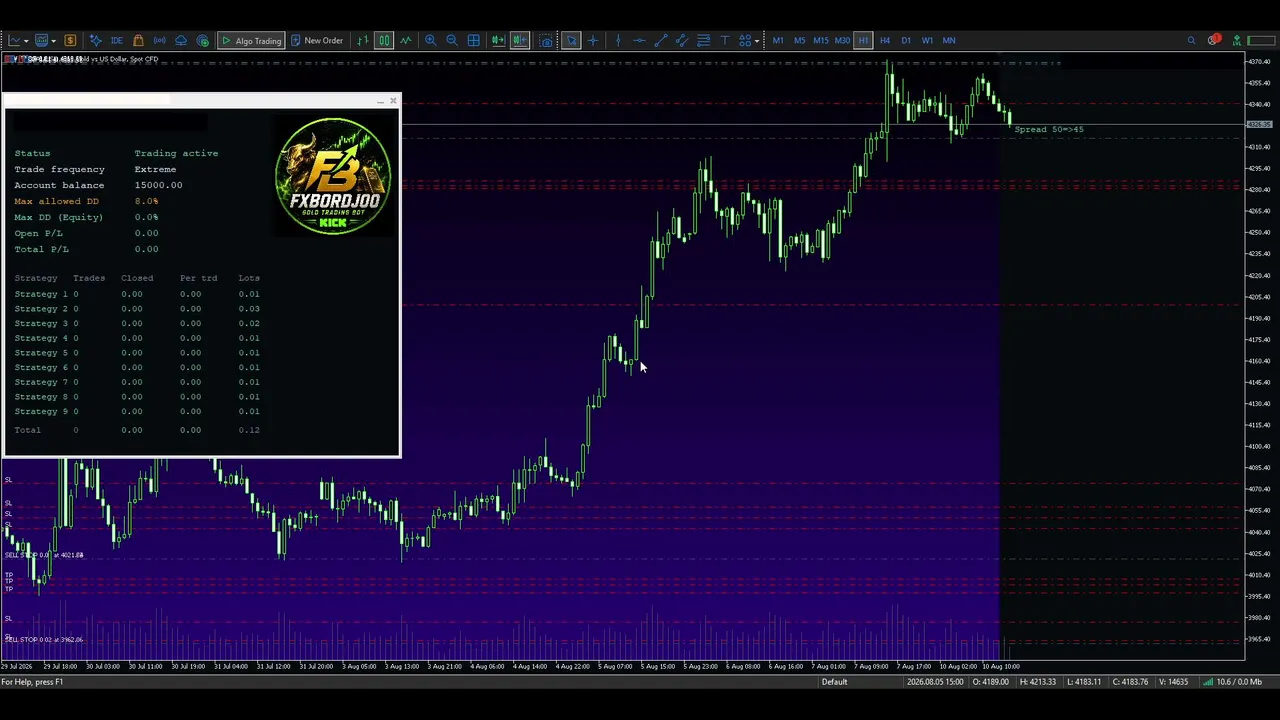Open the IDE MetaEditor button
Viewport: 1280px width, 720px height.
pos(117,40)
